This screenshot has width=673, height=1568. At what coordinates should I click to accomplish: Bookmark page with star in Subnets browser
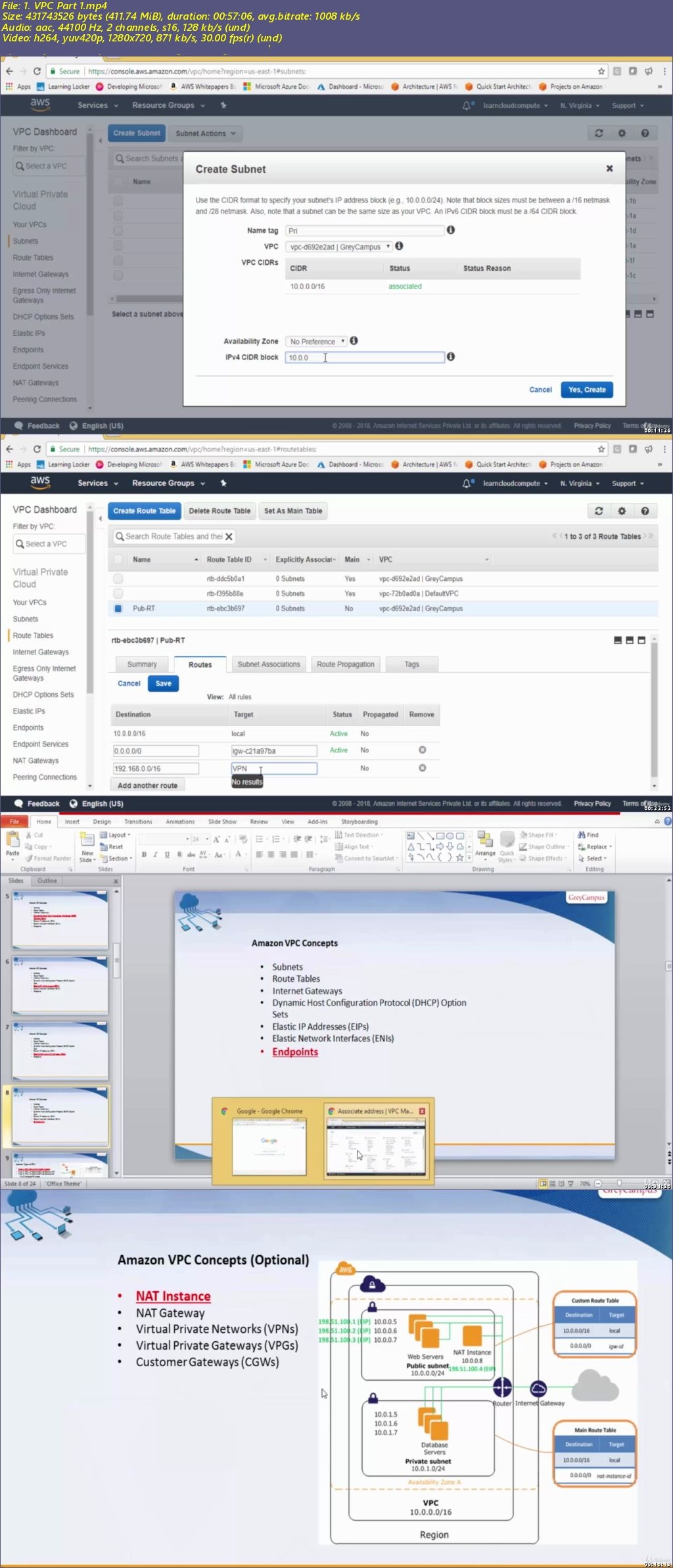[601, 71]
